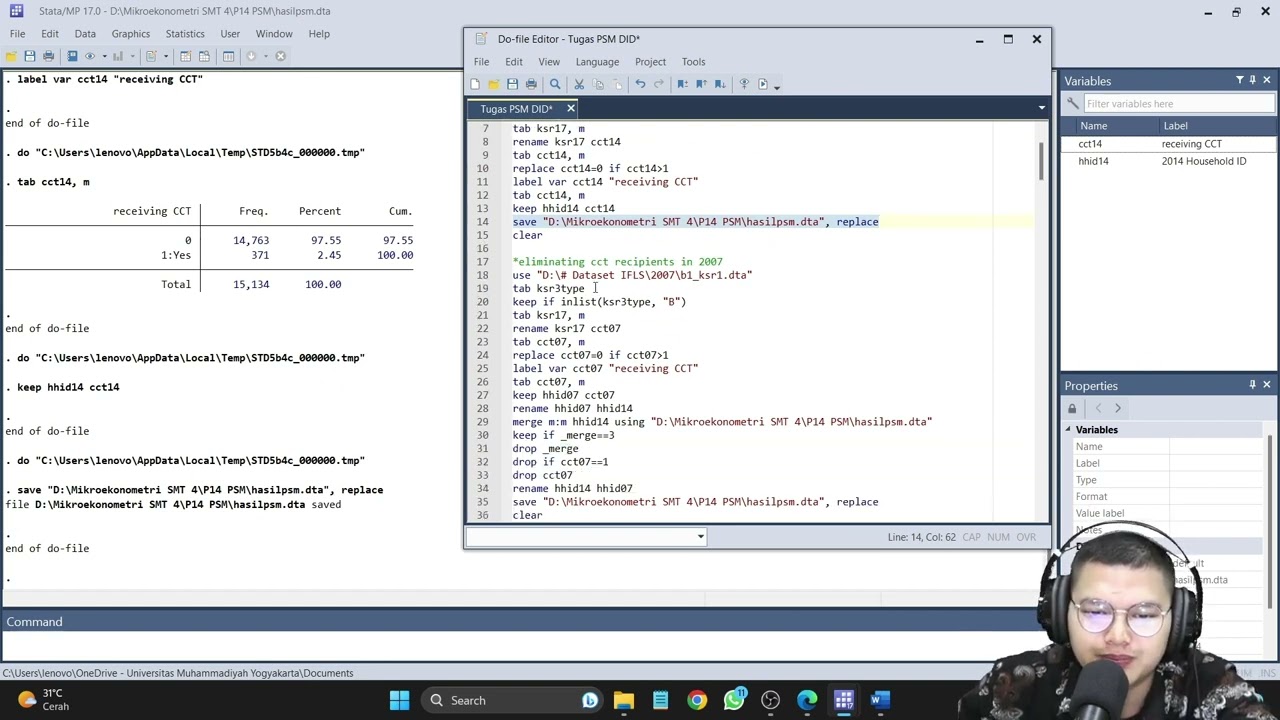This screenshot has width=1280, height=720.
Task: Open Microsoft Word from the taskbar
Action: (879, 700)
